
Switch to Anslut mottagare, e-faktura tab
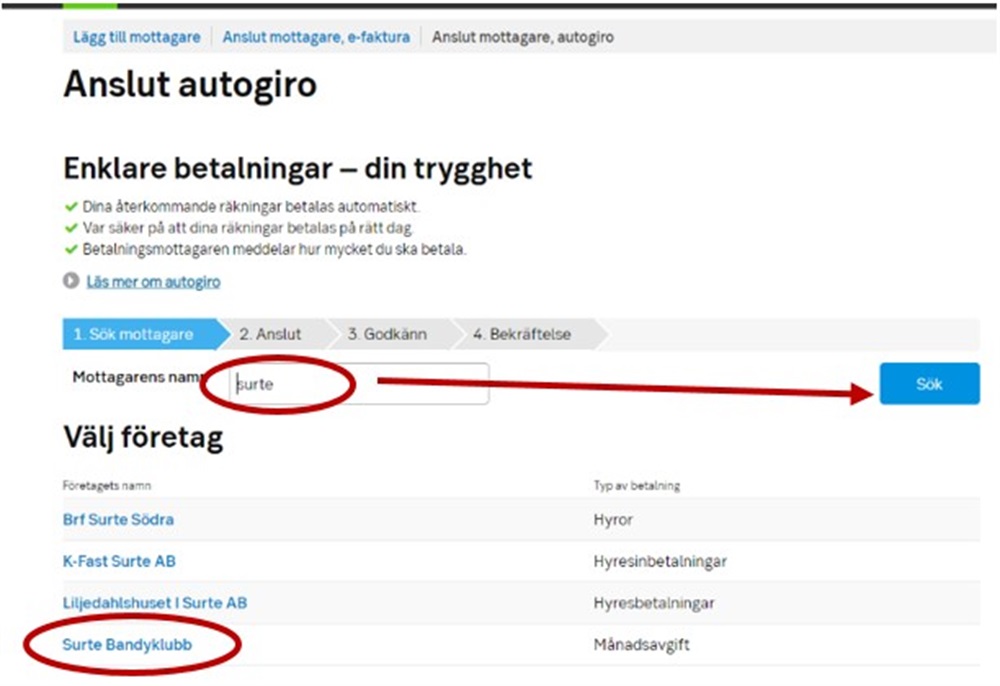[316, 37]
